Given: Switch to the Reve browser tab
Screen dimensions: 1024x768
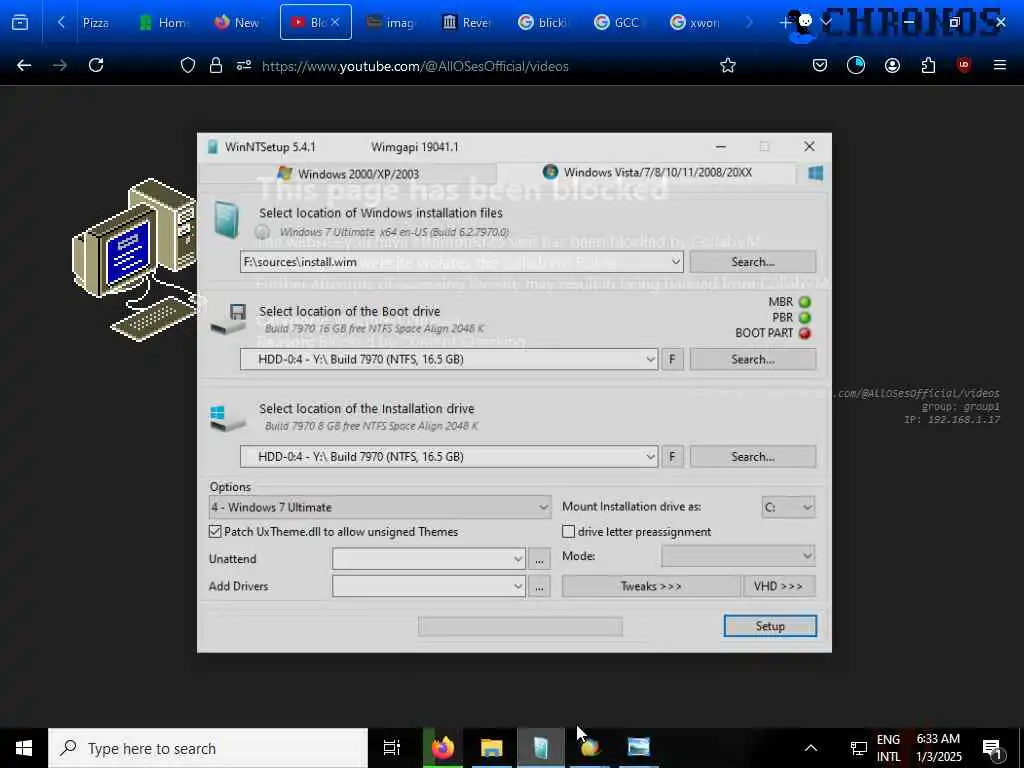Looking at the screenshot, I should pyautogui.click(x=466, y=22).
